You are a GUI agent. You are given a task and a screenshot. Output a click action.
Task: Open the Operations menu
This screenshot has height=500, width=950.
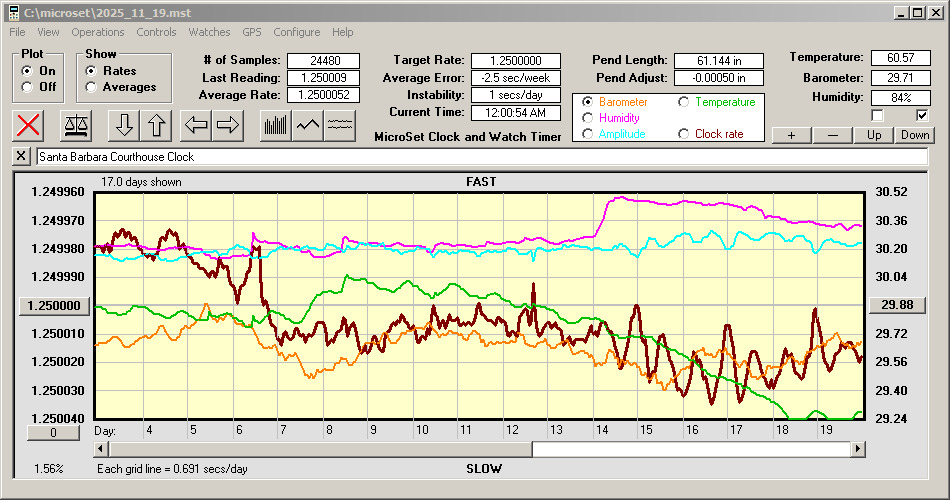(x=98, y=32)
